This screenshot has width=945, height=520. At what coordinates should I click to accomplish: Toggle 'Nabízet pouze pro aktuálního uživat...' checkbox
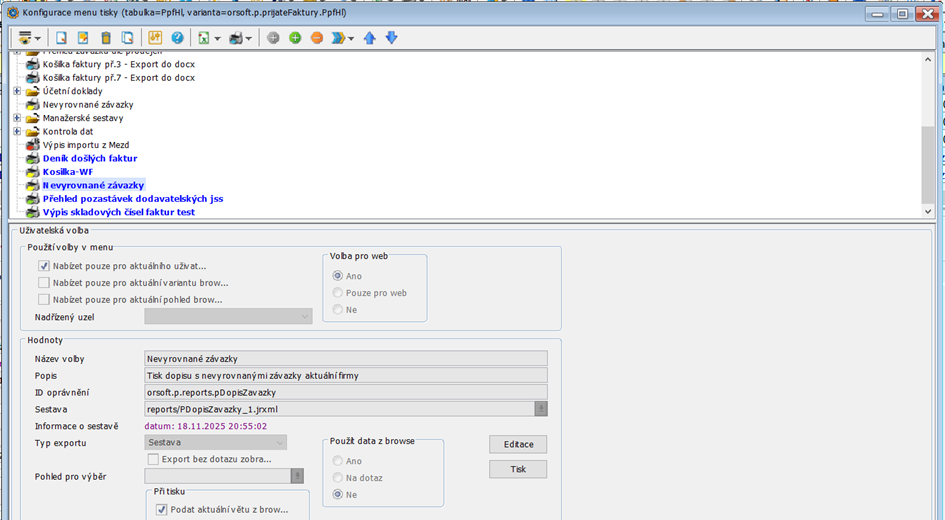pyautogui.click(x=44, y=266)
